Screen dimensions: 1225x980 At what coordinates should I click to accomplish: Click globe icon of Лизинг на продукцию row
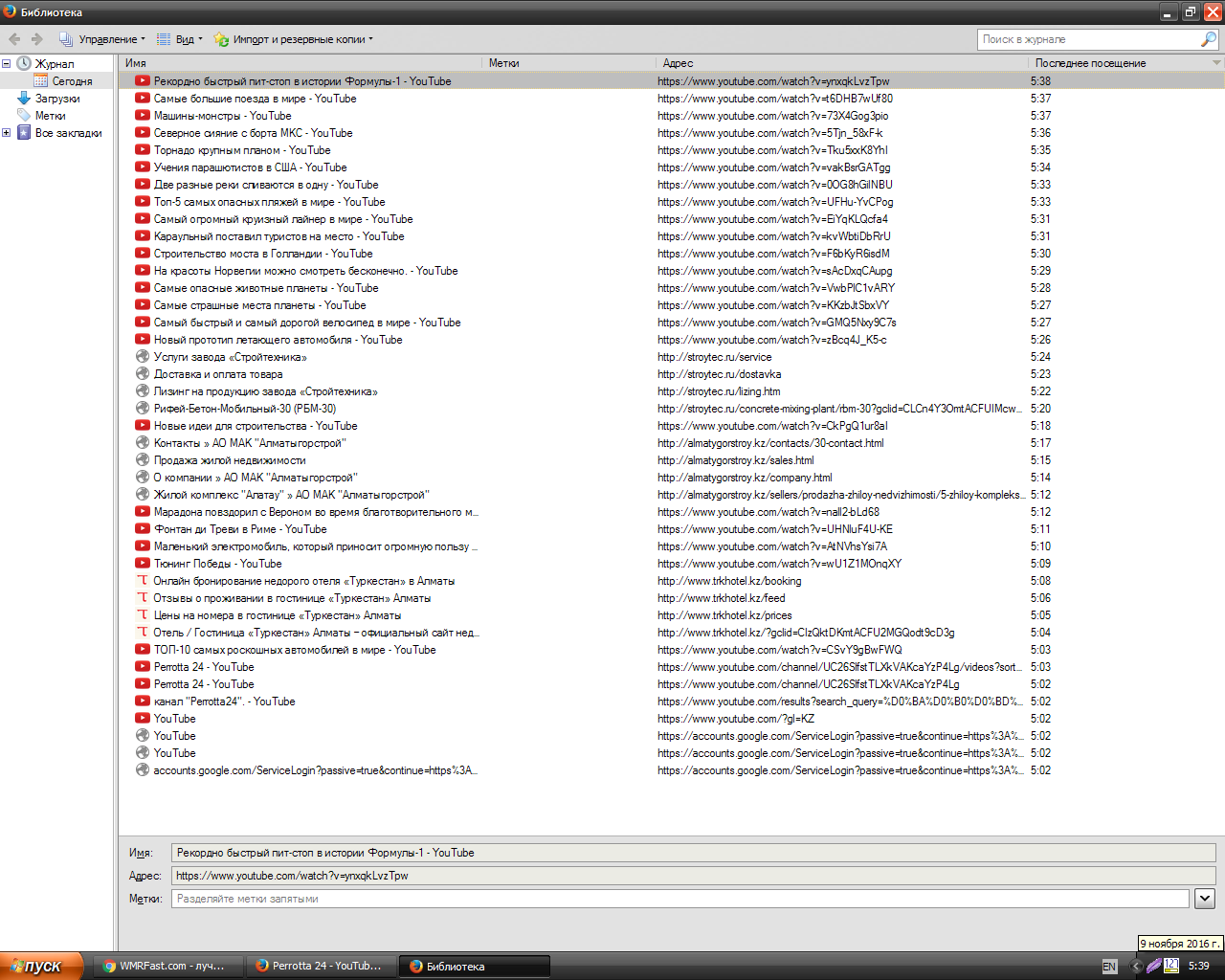tap(143, 391)
